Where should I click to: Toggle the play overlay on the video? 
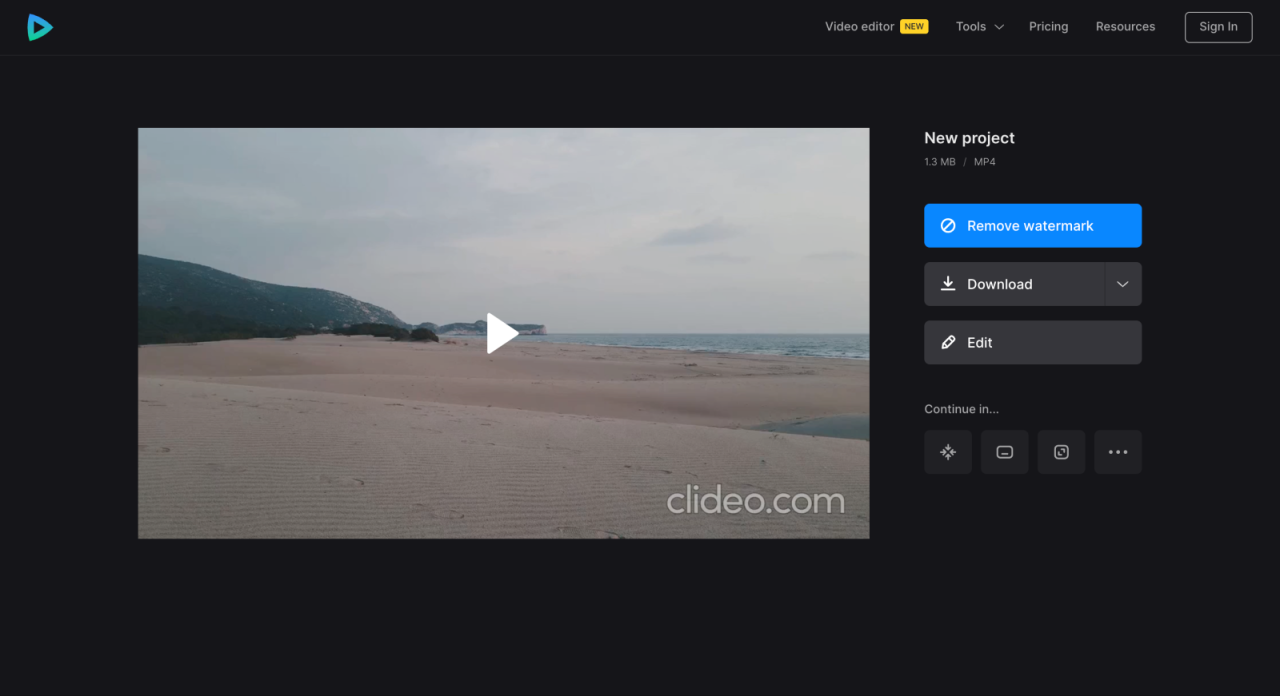pyautogui.click(x=503, y=333)
